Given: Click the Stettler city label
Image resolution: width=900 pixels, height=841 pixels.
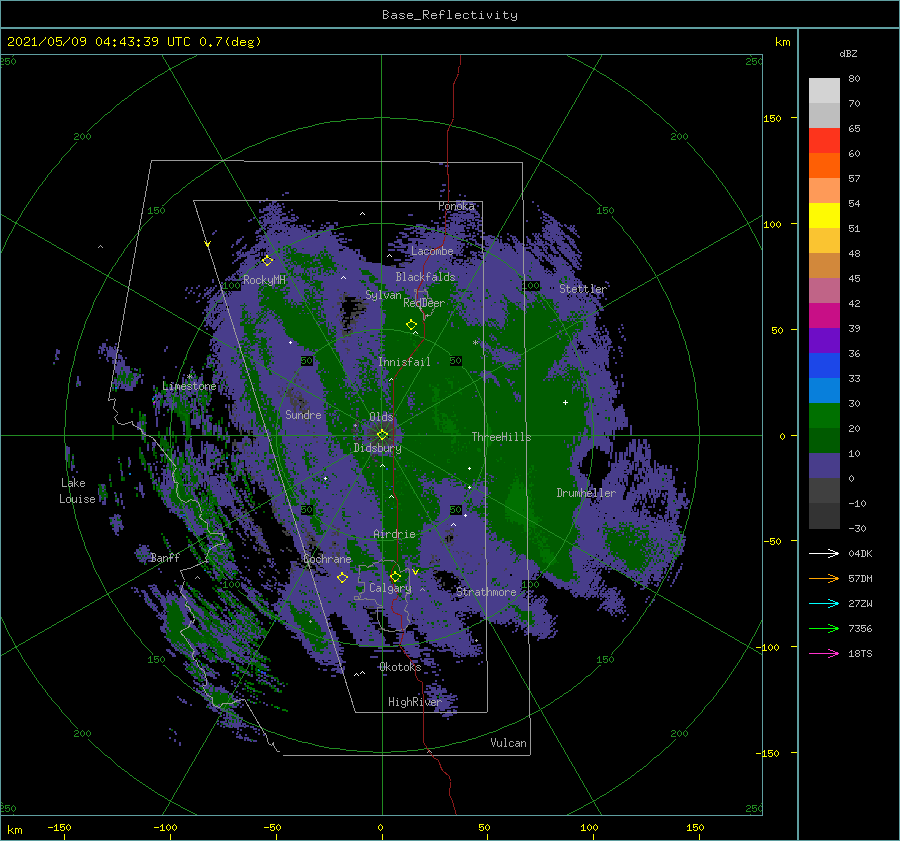Looking at the screenshot, I should [583, 289].
